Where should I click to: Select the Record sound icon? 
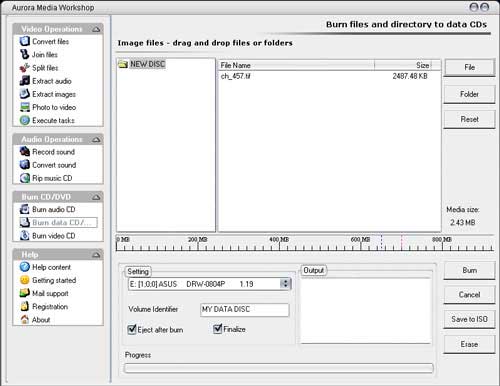coord(25,152)
